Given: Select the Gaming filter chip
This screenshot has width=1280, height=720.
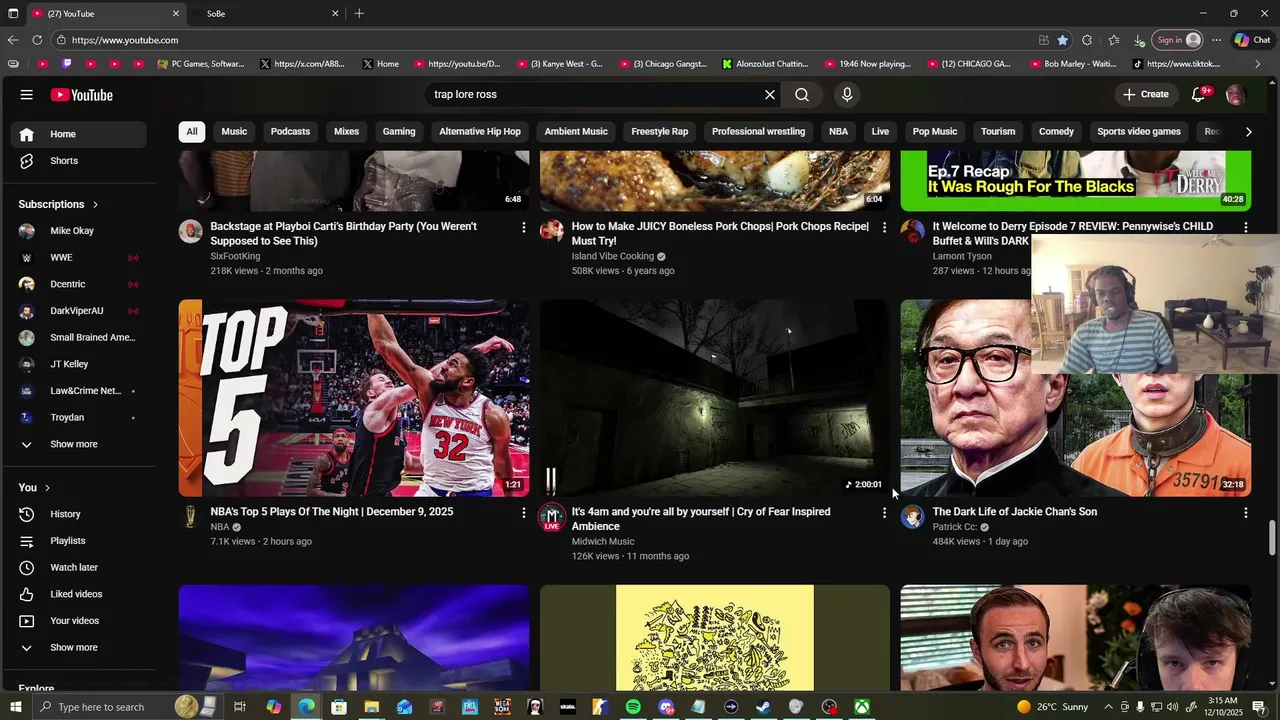Looking at the screenshot, I should (x=399, y=132).
